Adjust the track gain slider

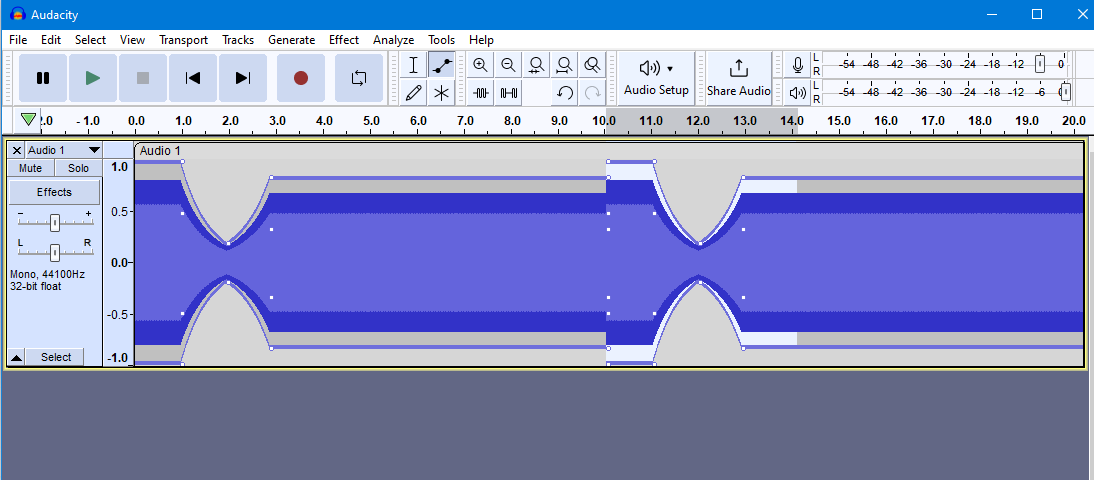click(x=54, y=223)
